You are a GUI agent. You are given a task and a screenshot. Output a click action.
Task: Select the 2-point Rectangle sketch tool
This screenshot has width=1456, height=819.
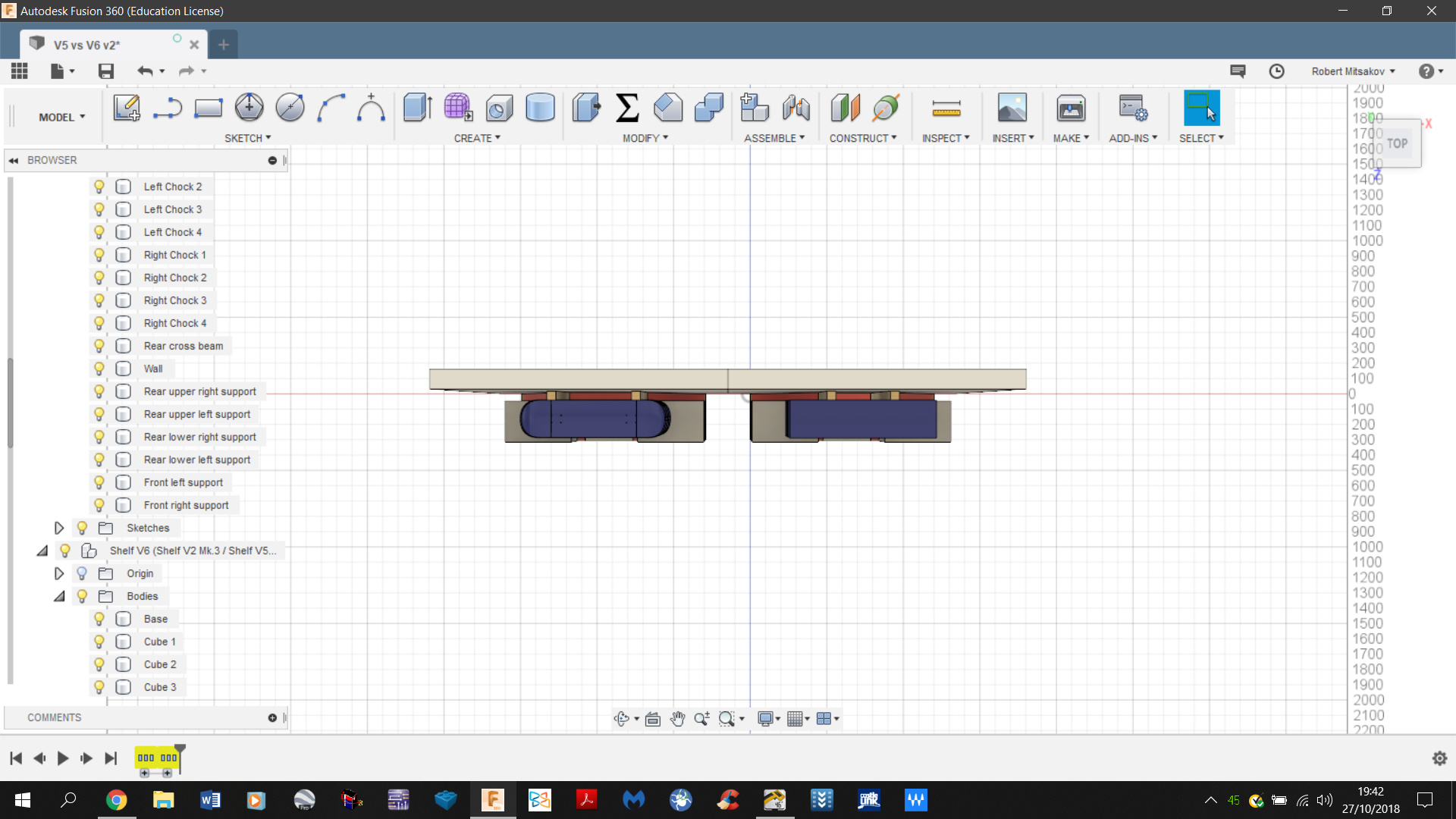point(208,108)
